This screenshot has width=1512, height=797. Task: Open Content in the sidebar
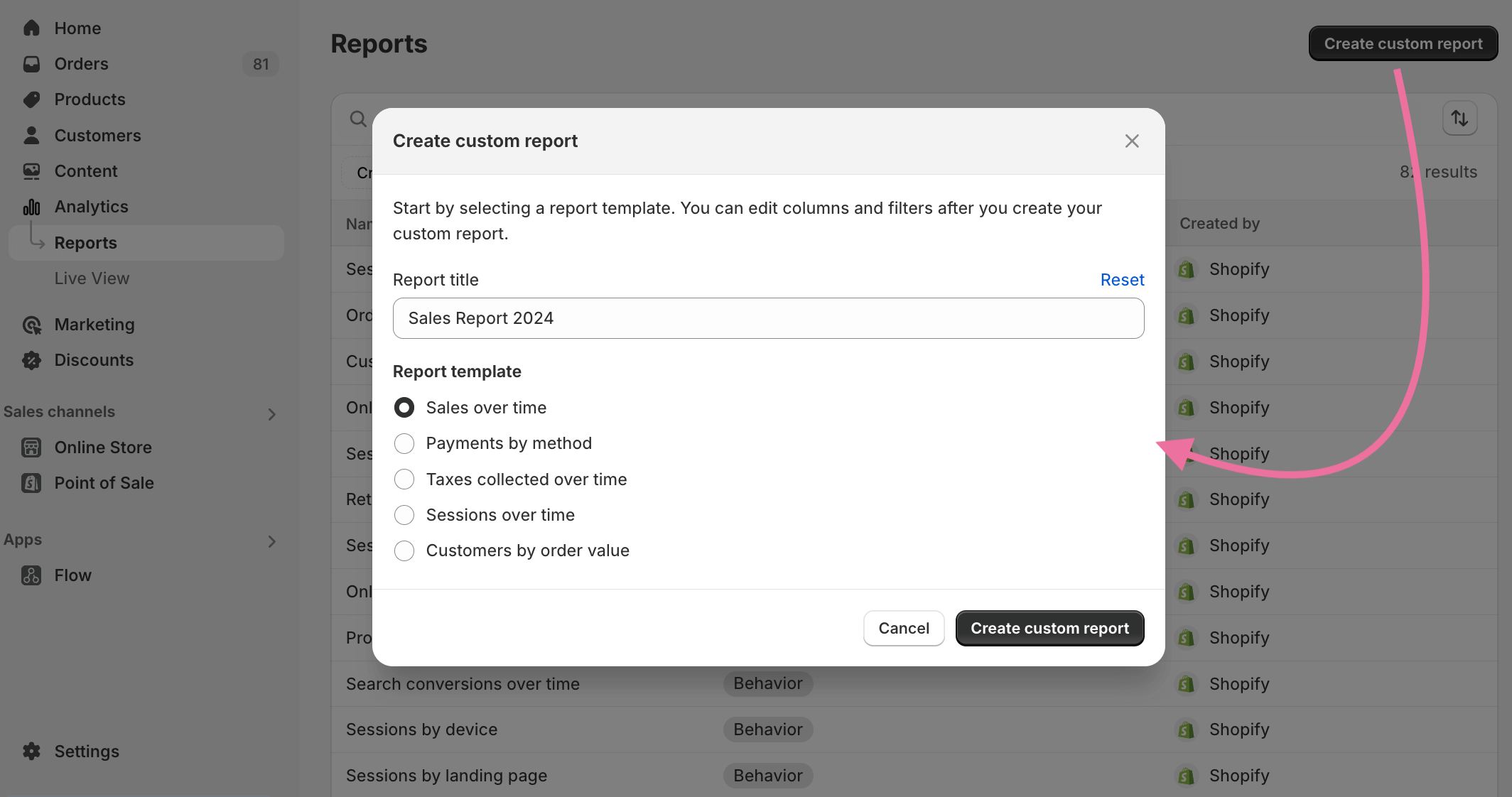86,171
